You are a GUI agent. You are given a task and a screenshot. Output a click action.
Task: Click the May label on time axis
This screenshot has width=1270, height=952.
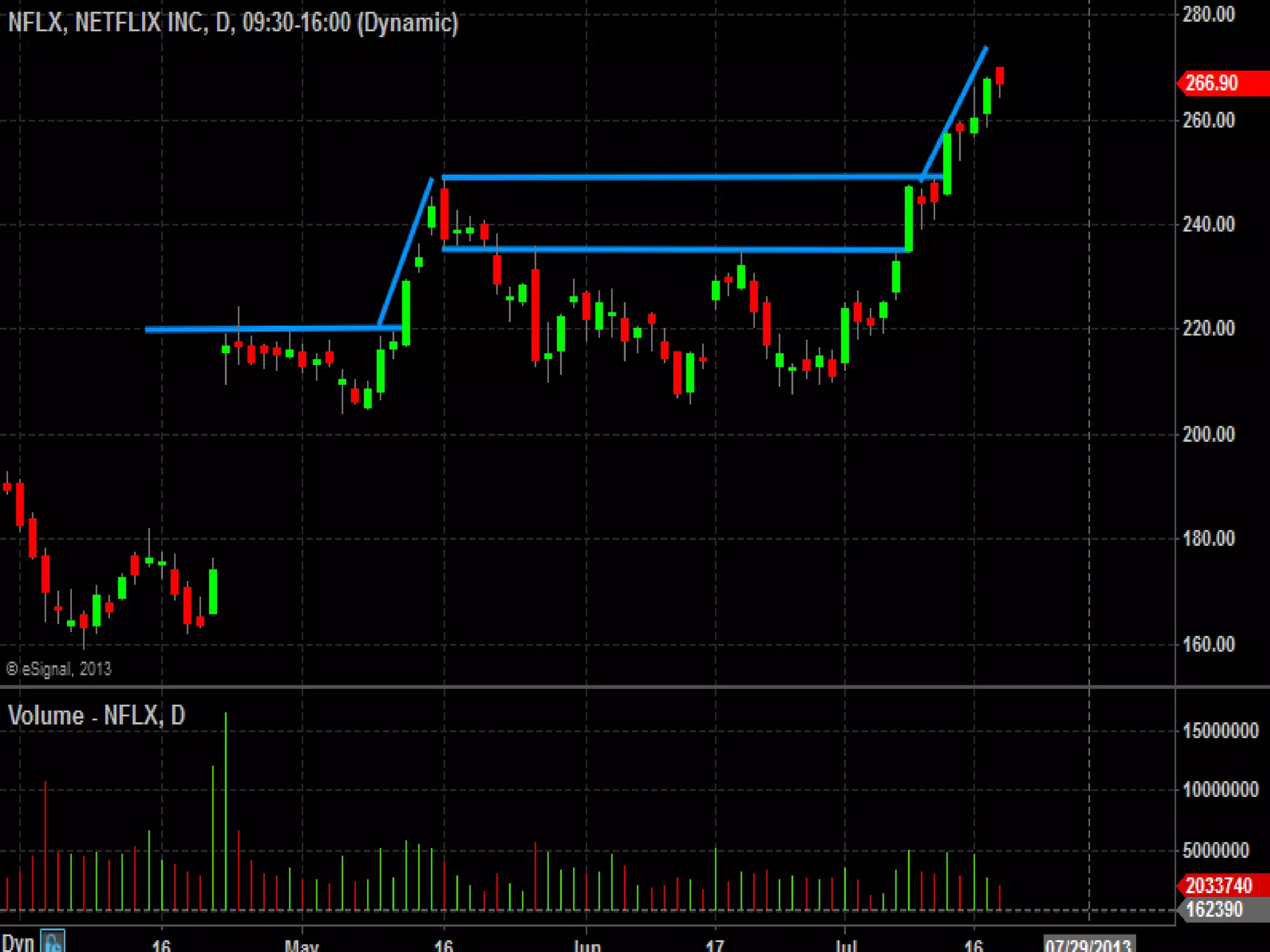[301, 945]
